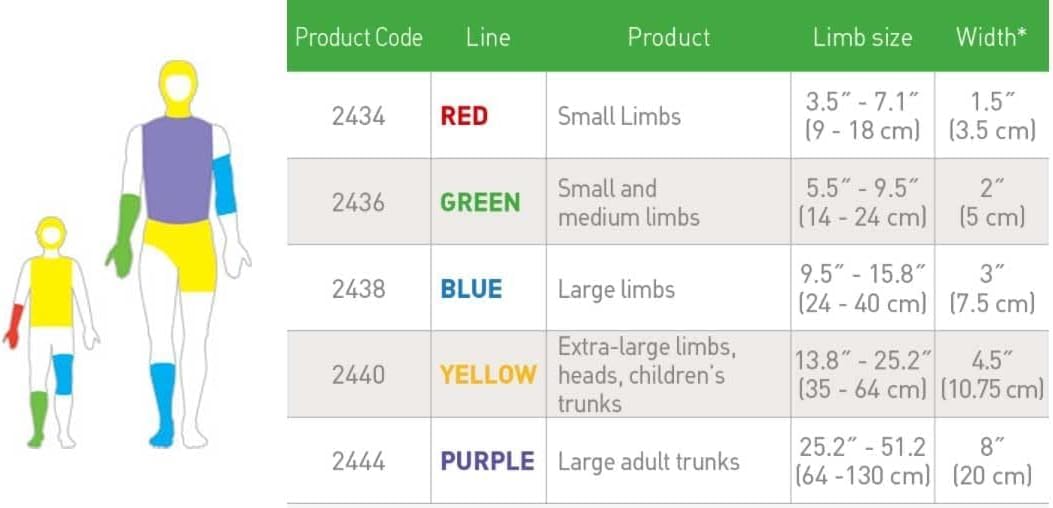Viewport: 1053px width, 508px height.
Task: Select the GREEN line label
Action: pos(480,202)
